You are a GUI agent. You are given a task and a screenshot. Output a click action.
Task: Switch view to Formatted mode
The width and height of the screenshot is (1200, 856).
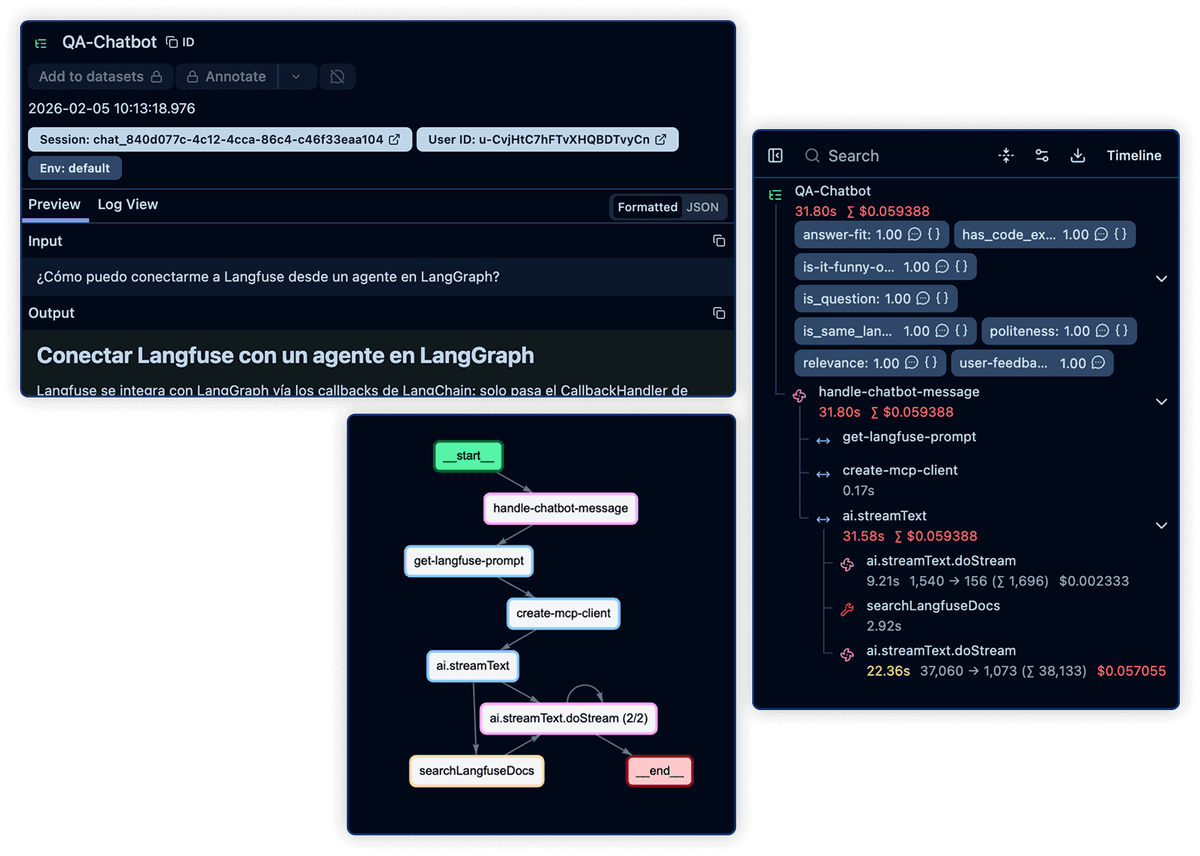[647, 207]
